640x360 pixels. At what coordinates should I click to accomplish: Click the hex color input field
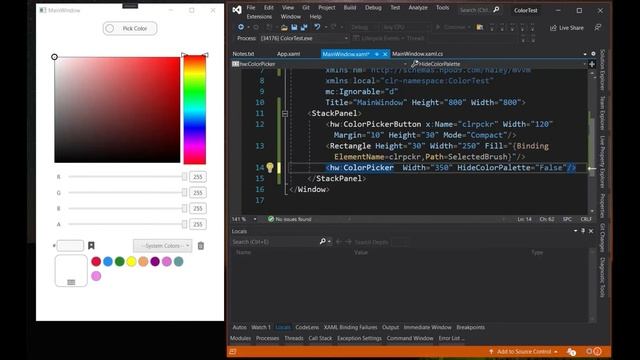click(x=70, y=246)
